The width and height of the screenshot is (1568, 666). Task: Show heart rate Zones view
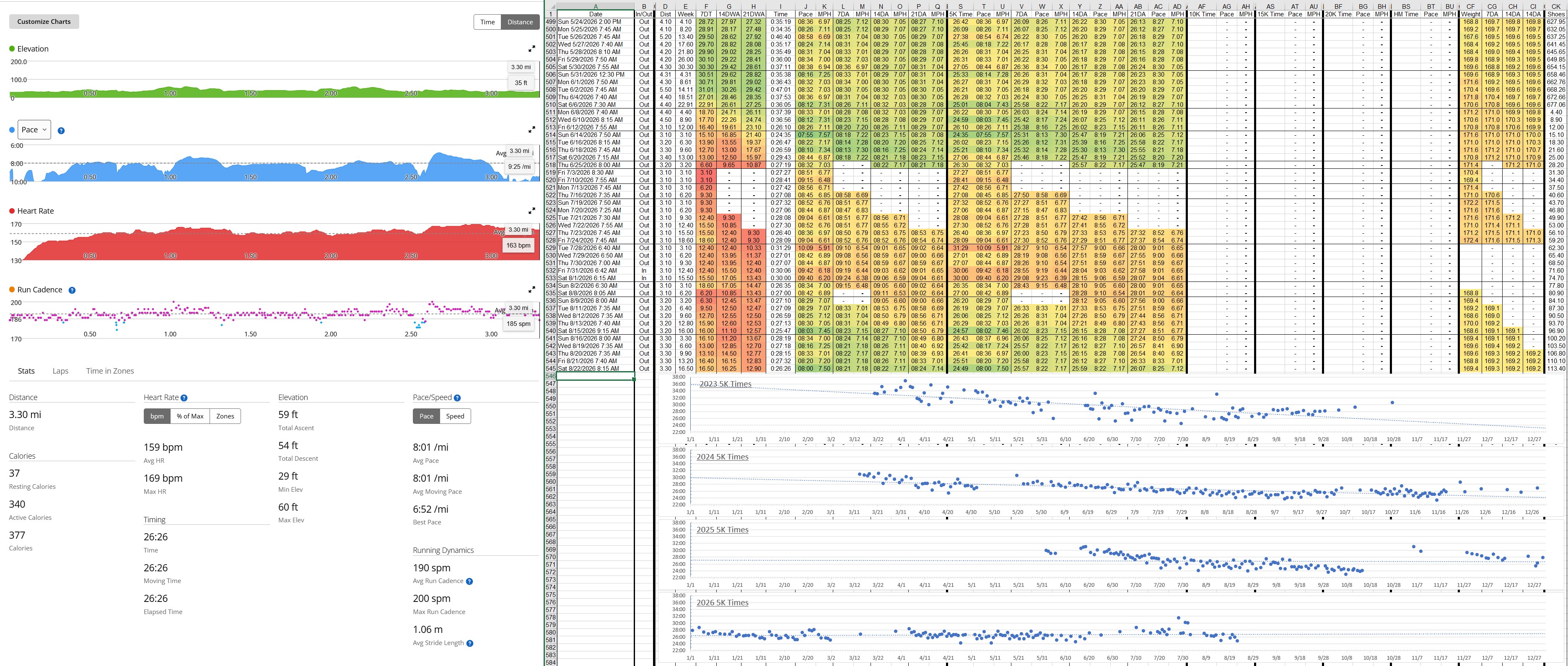click(225, 416)
